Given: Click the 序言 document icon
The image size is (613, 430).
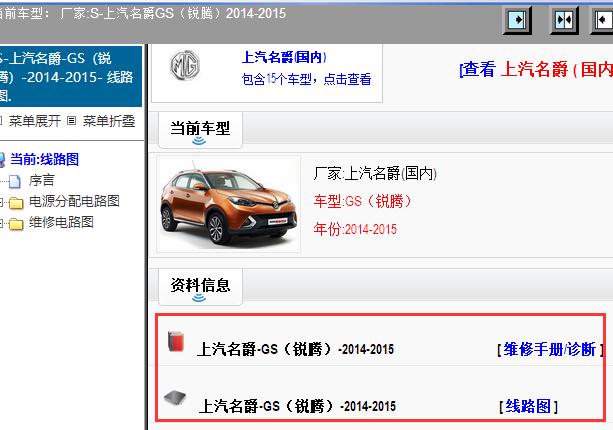Looking at the screenshot, I should [x=15, y=181].
